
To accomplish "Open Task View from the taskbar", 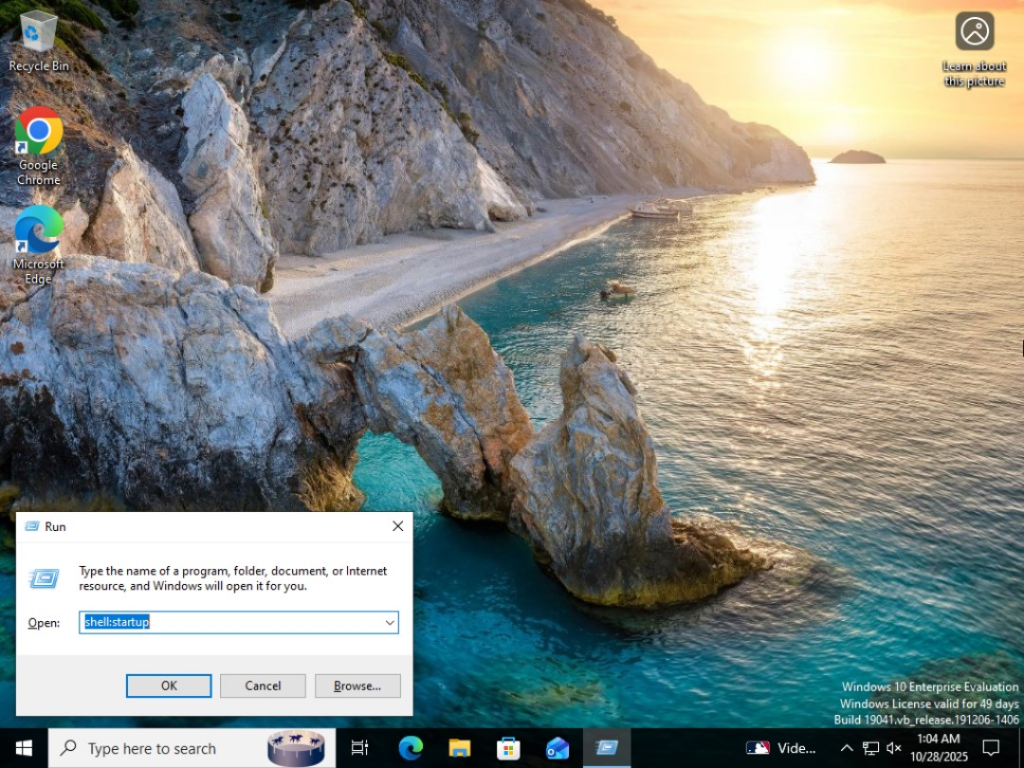I will [x=360, y=748].
